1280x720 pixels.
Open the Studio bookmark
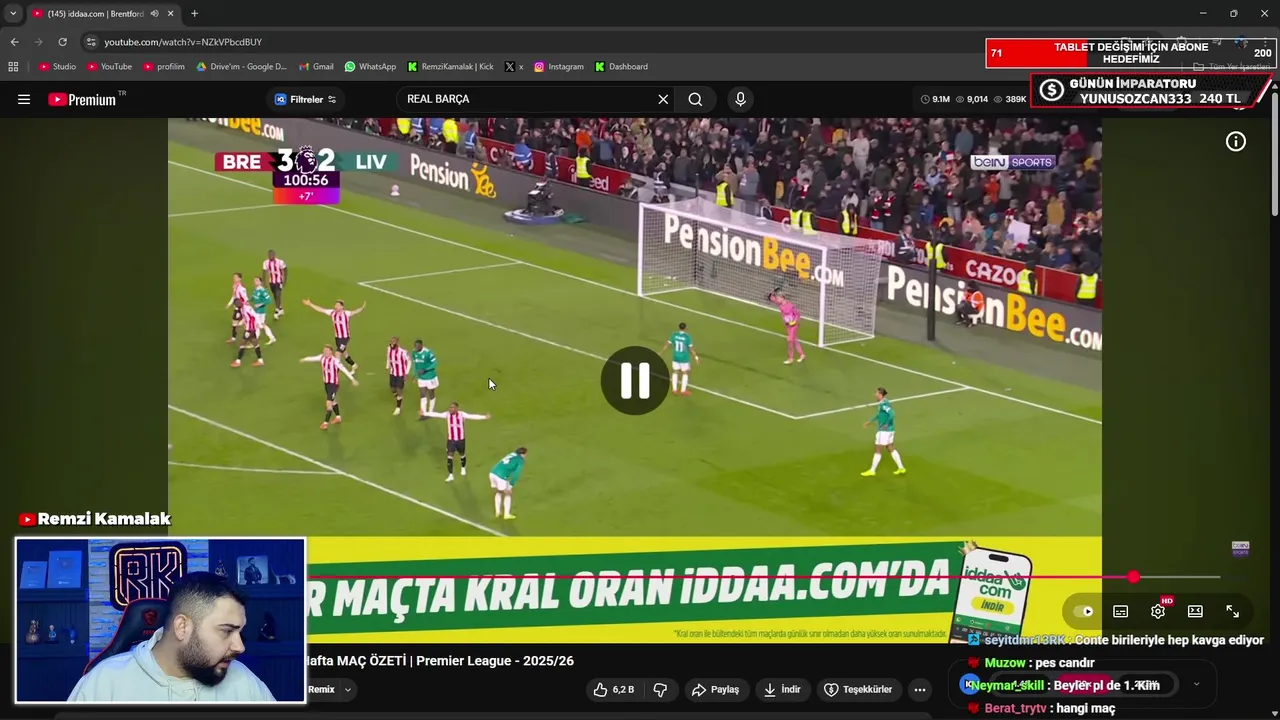57,67
